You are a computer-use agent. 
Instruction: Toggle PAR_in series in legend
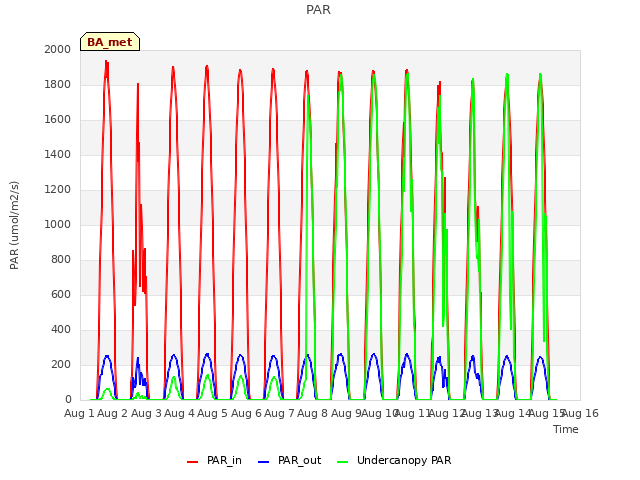tap(224, 460)
